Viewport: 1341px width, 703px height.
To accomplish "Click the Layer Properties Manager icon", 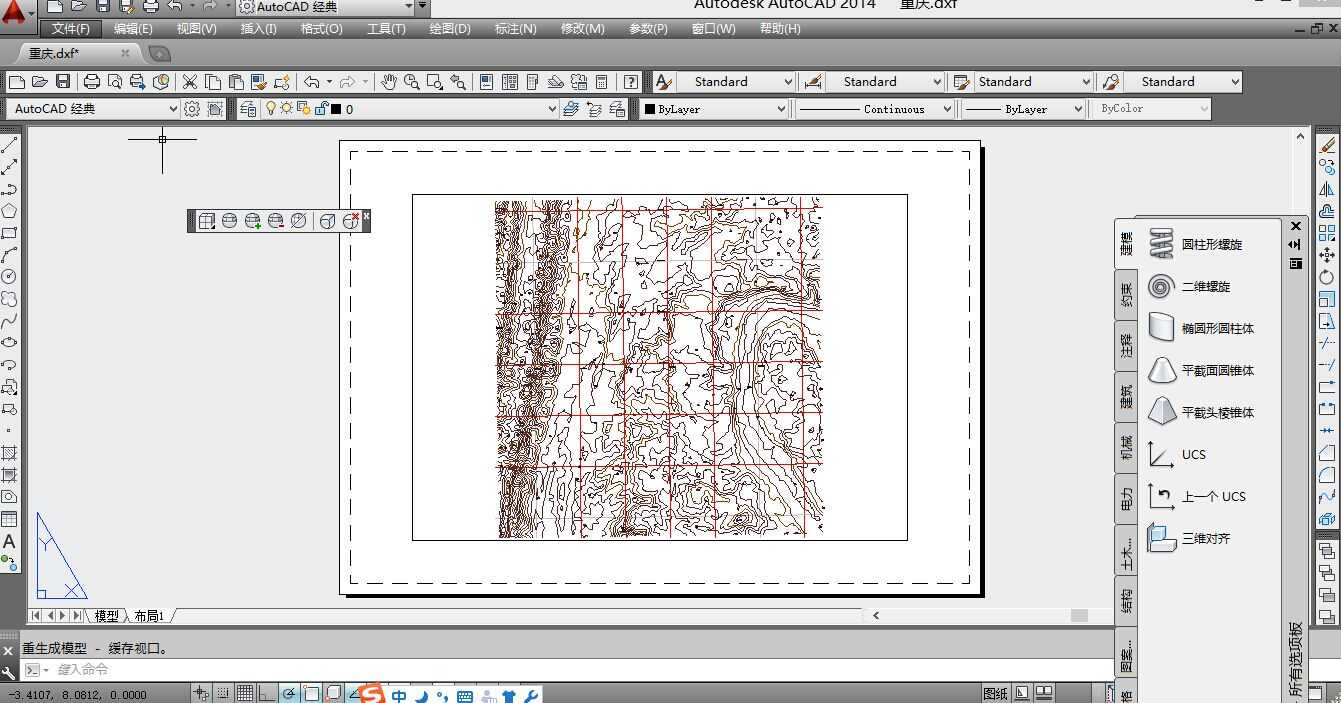I will [x=247, y=109].
